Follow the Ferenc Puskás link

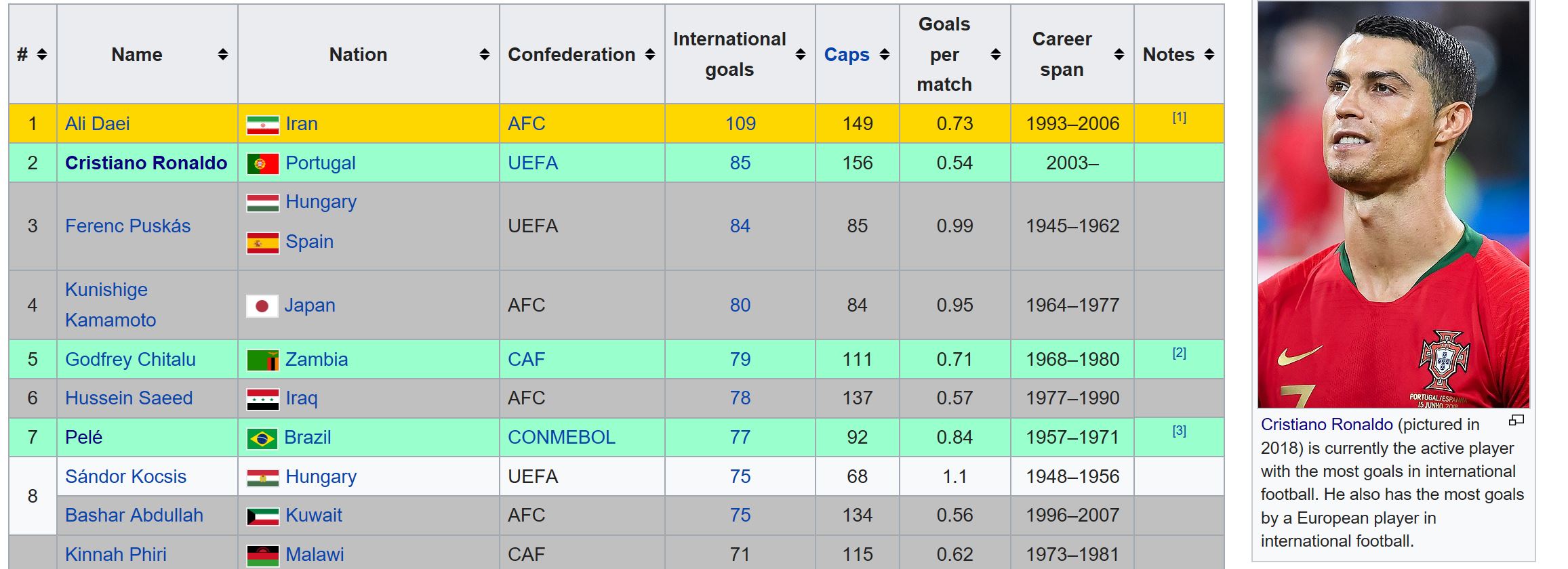pos(127,226)
